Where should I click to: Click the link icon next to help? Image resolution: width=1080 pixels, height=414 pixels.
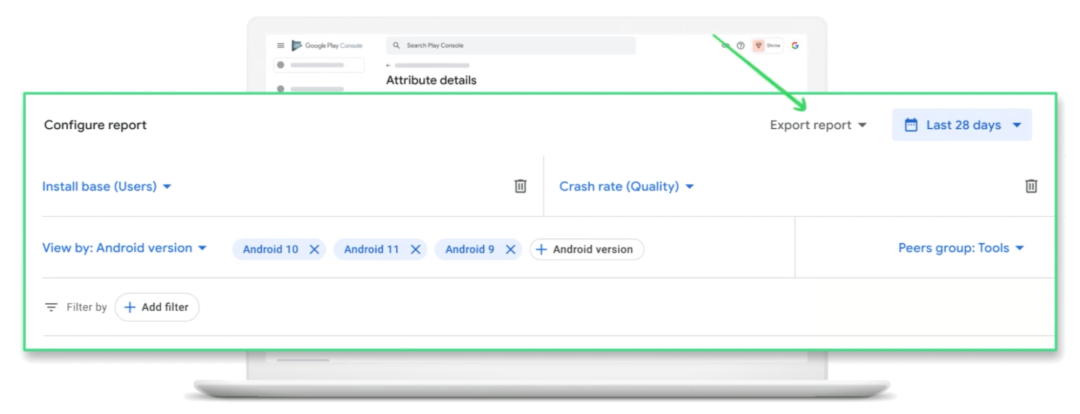coord(725,45)
